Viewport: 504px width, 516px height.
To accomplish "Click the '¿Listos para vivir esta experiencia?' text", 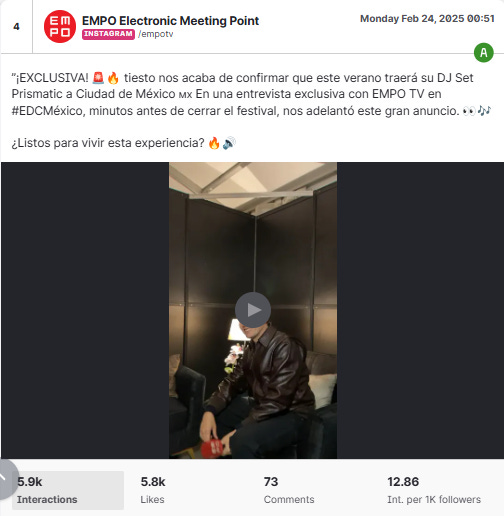I will click(108, 143).
